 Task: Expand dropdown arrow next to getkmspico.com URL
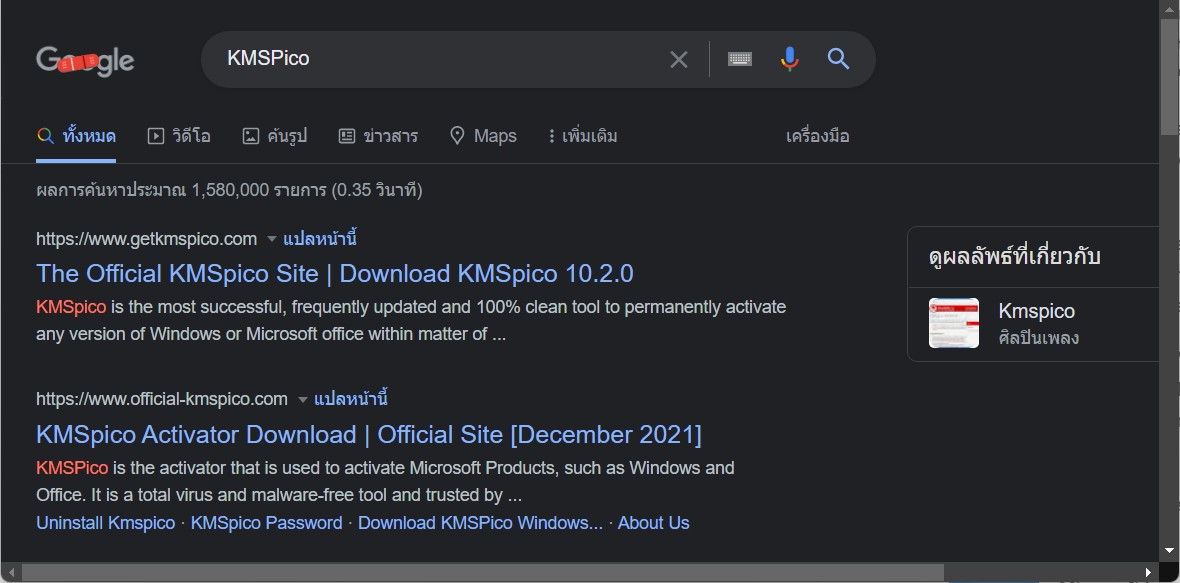[271, 239]
